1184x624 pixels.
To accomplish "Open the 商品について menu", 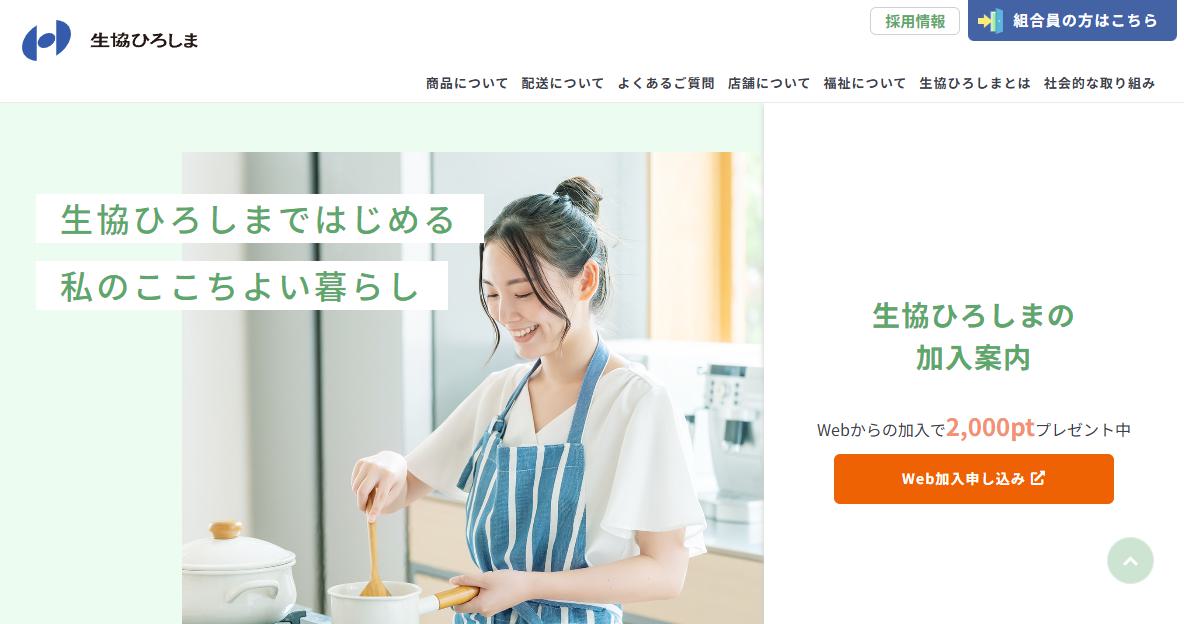I will [467, 83].
